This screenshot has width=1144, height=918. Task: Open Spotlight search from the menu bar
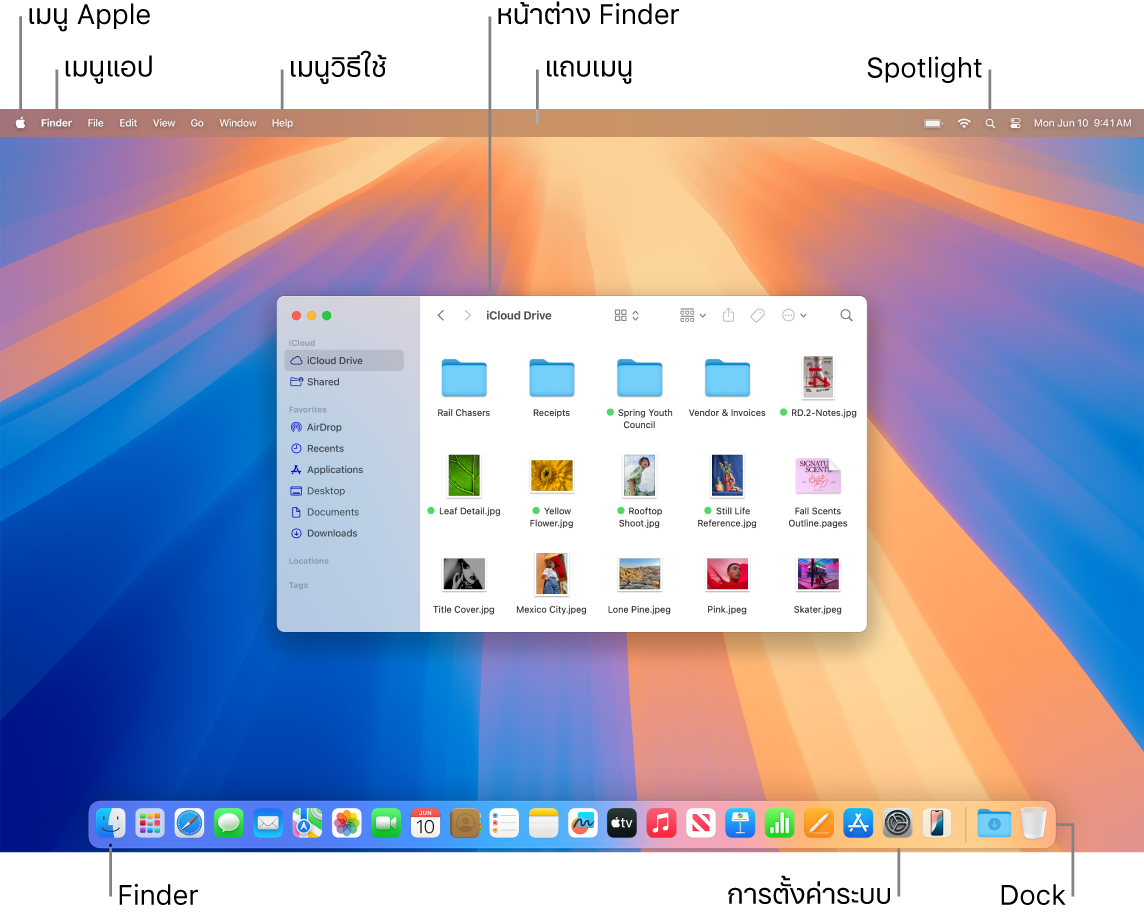(x=989, y=123)
